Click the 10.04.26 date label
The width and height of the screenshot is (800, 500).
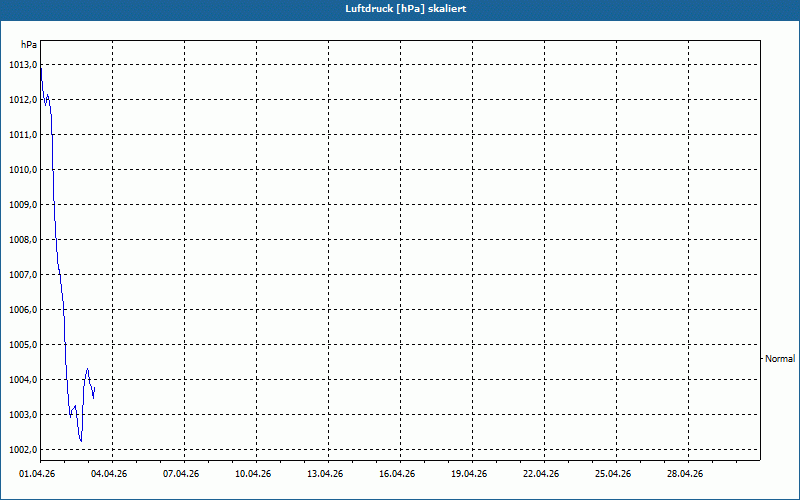[x=253, y=474]
